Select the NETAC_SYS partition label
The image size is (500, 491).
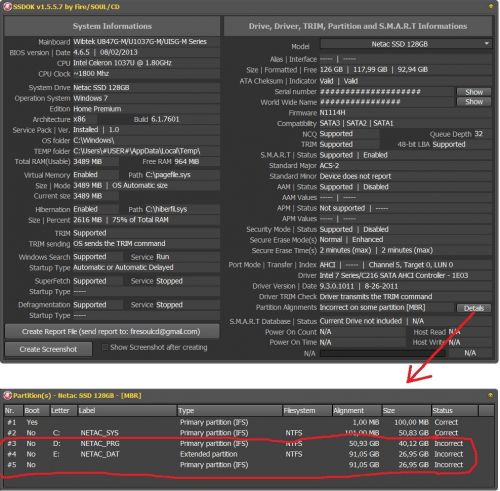pyautogui.click(x=99, y=433)
